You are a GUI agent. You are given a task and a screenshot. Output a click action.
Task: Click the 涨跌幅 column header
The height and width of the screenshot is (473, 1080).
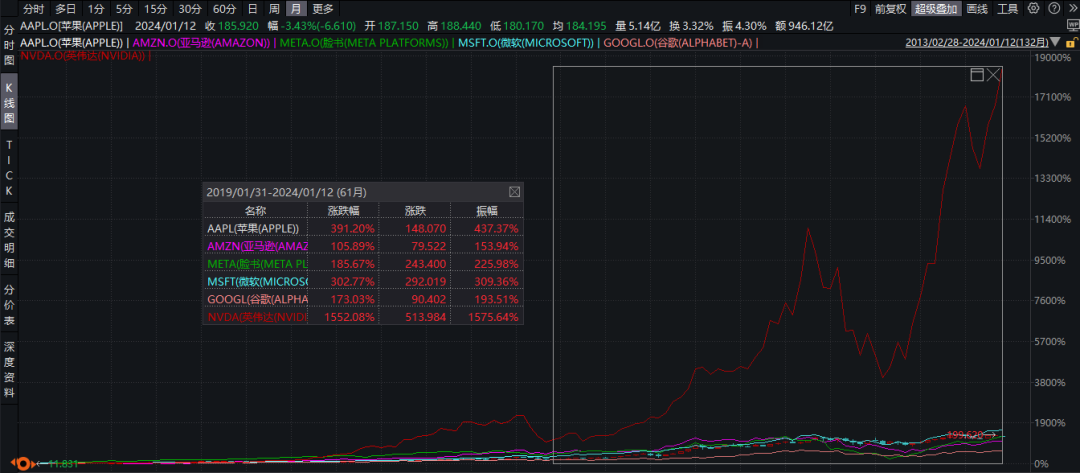(x=343, y=211)
